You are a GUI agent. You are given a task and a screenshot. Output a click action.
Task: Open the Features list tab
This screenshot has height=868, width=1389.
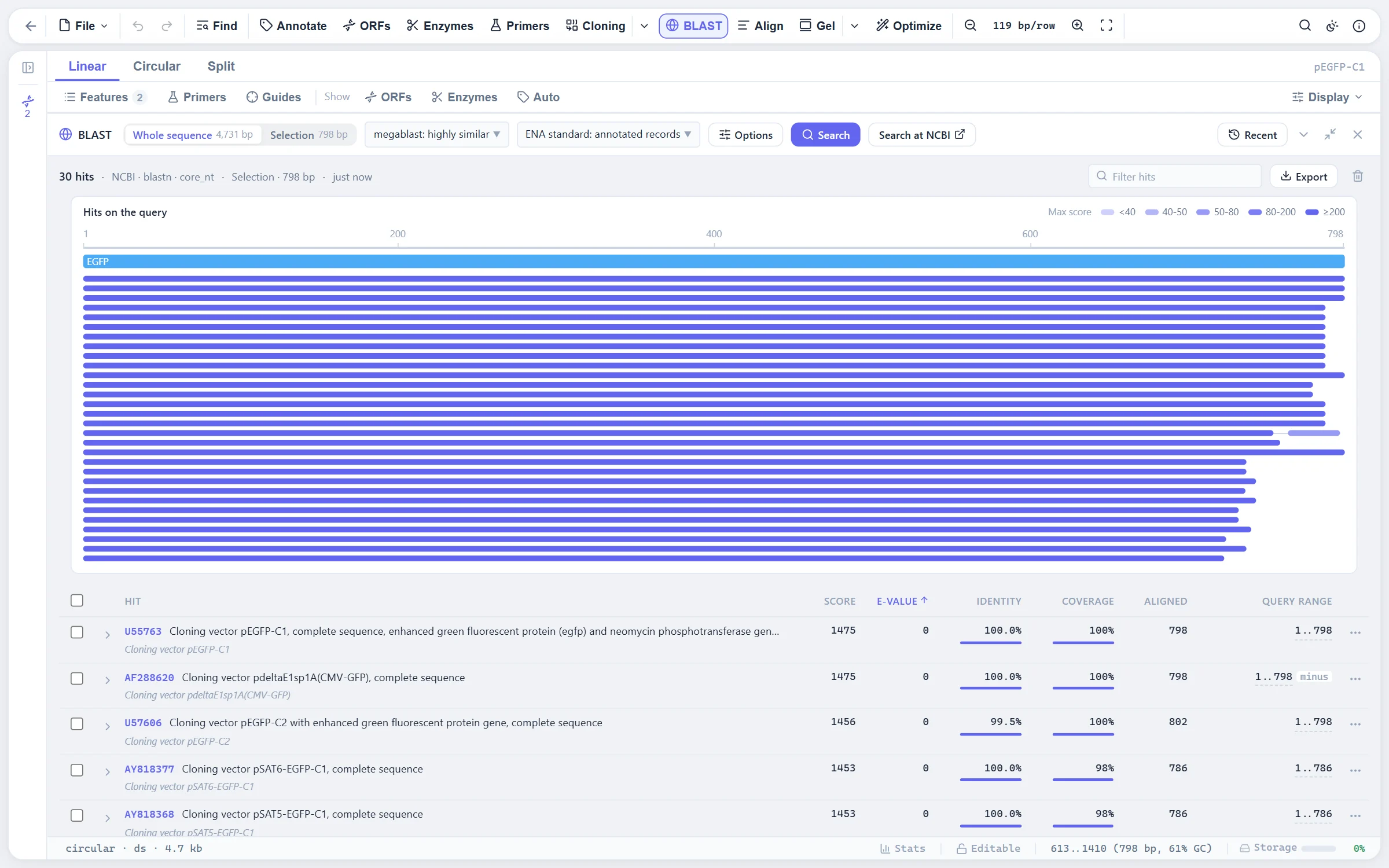pyautogui.click(x=104, y=97)
